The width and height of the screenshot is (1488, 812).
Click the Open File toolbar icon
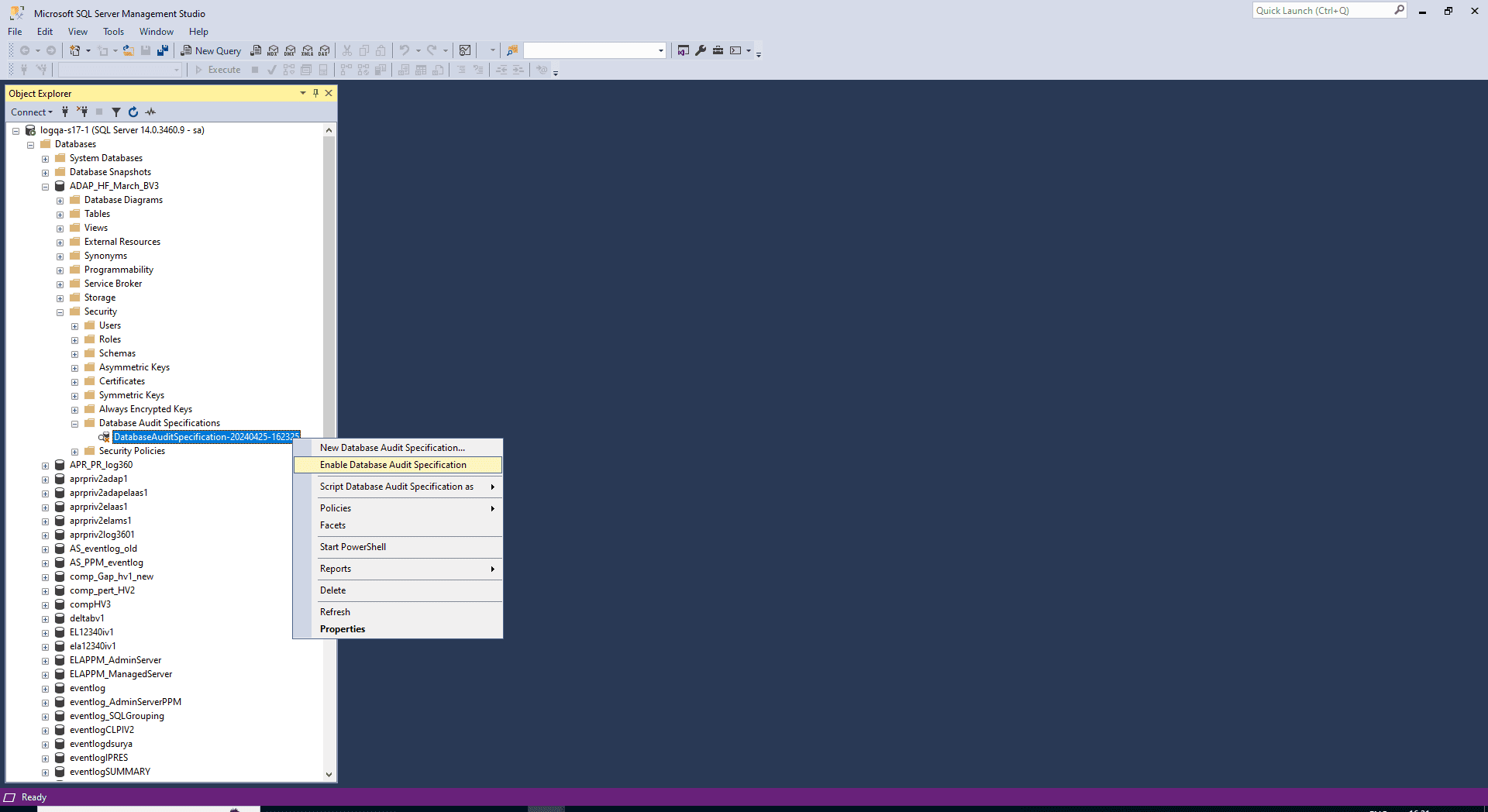[129, 50]
